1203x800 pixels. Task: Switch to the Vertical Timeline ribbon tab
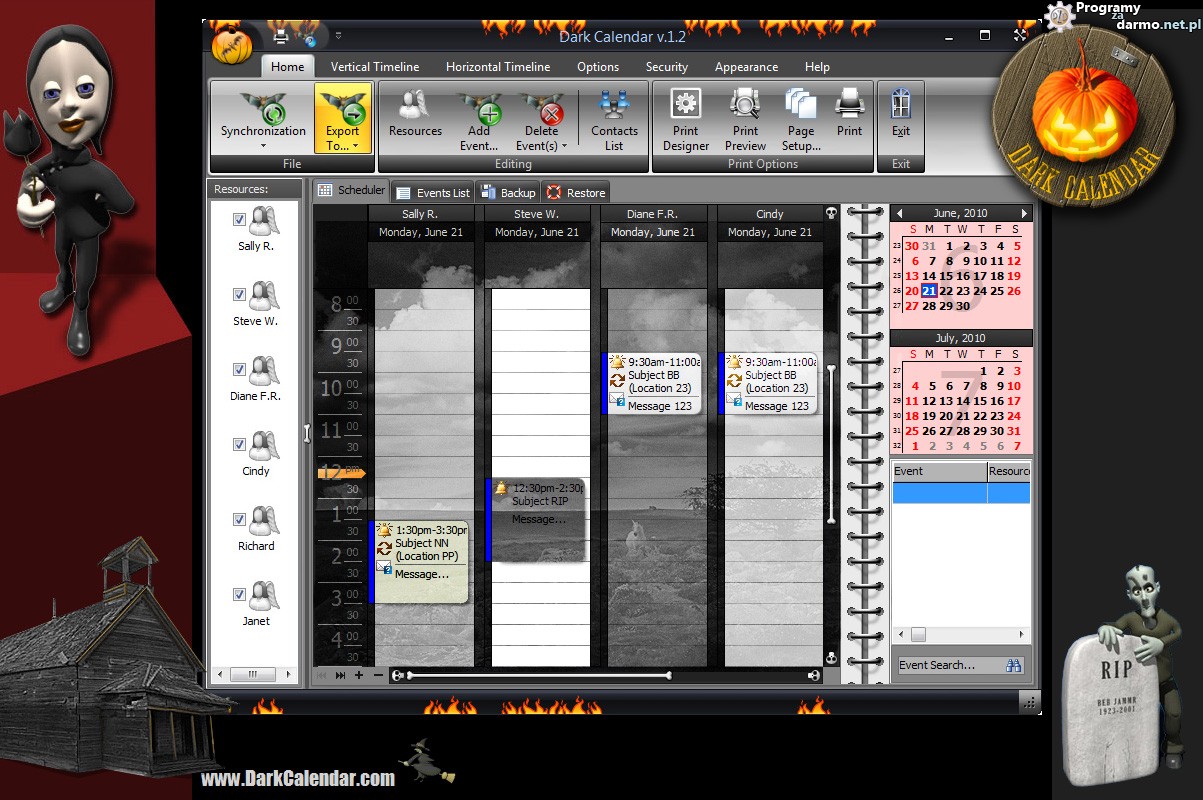pyautogui.click(x=374, y=67)
